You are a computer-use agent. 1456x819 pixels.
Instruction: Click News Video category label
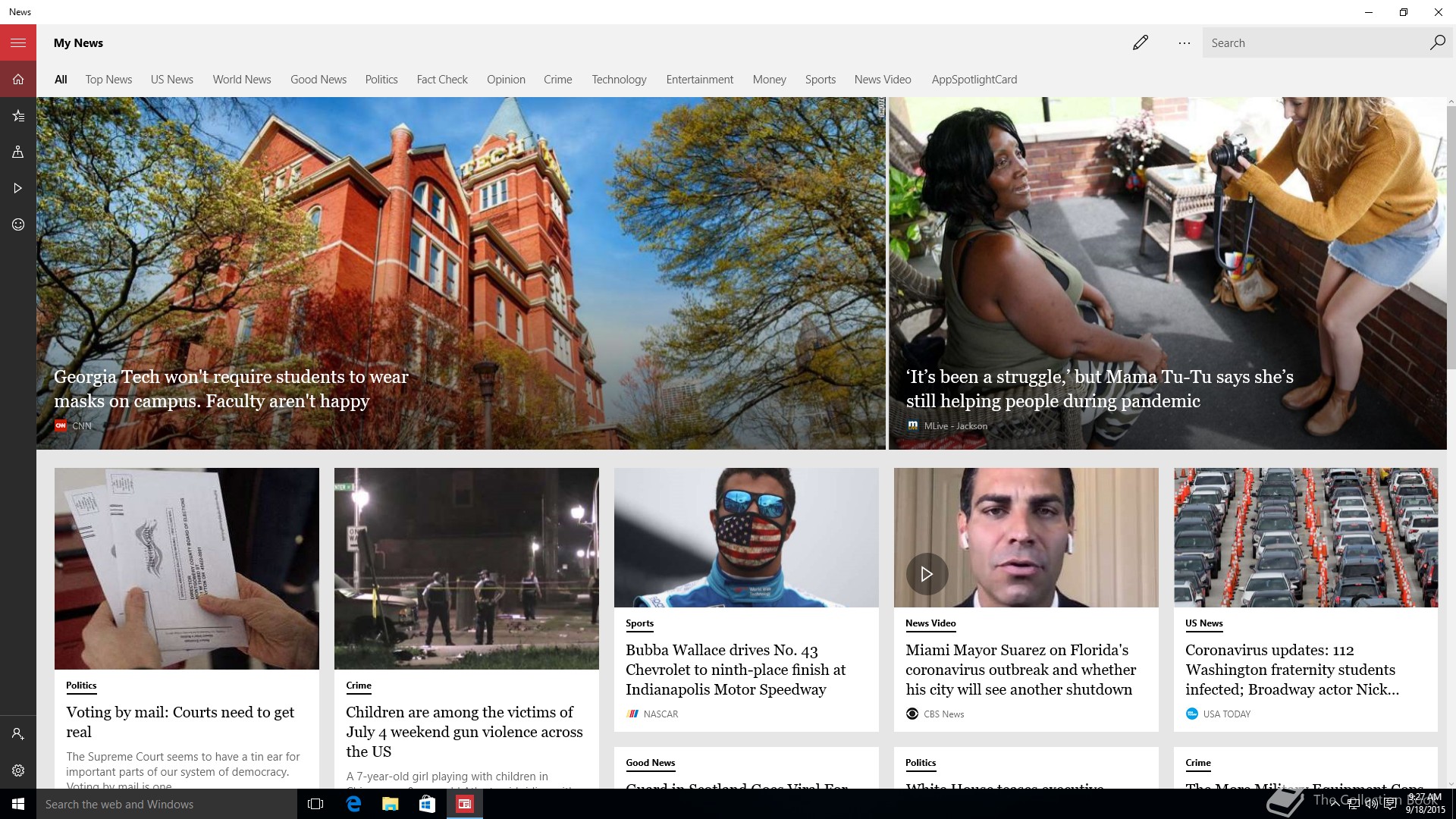pyautogui.click(x=930, y=623)
